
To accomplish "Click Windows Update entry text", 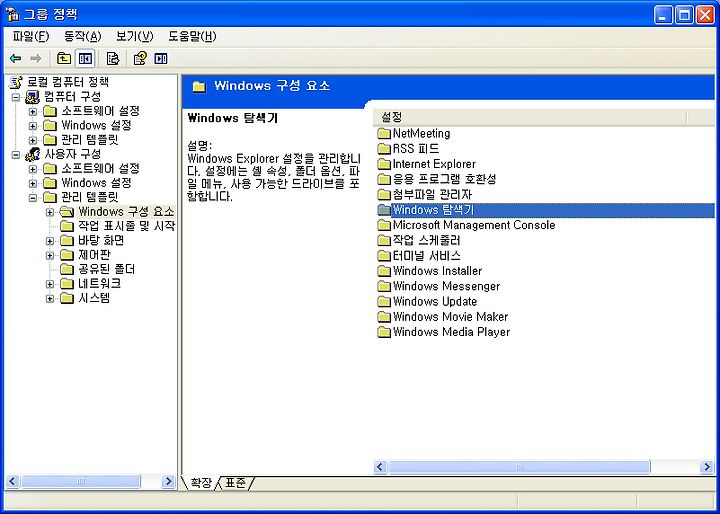I will click(435, 301).
